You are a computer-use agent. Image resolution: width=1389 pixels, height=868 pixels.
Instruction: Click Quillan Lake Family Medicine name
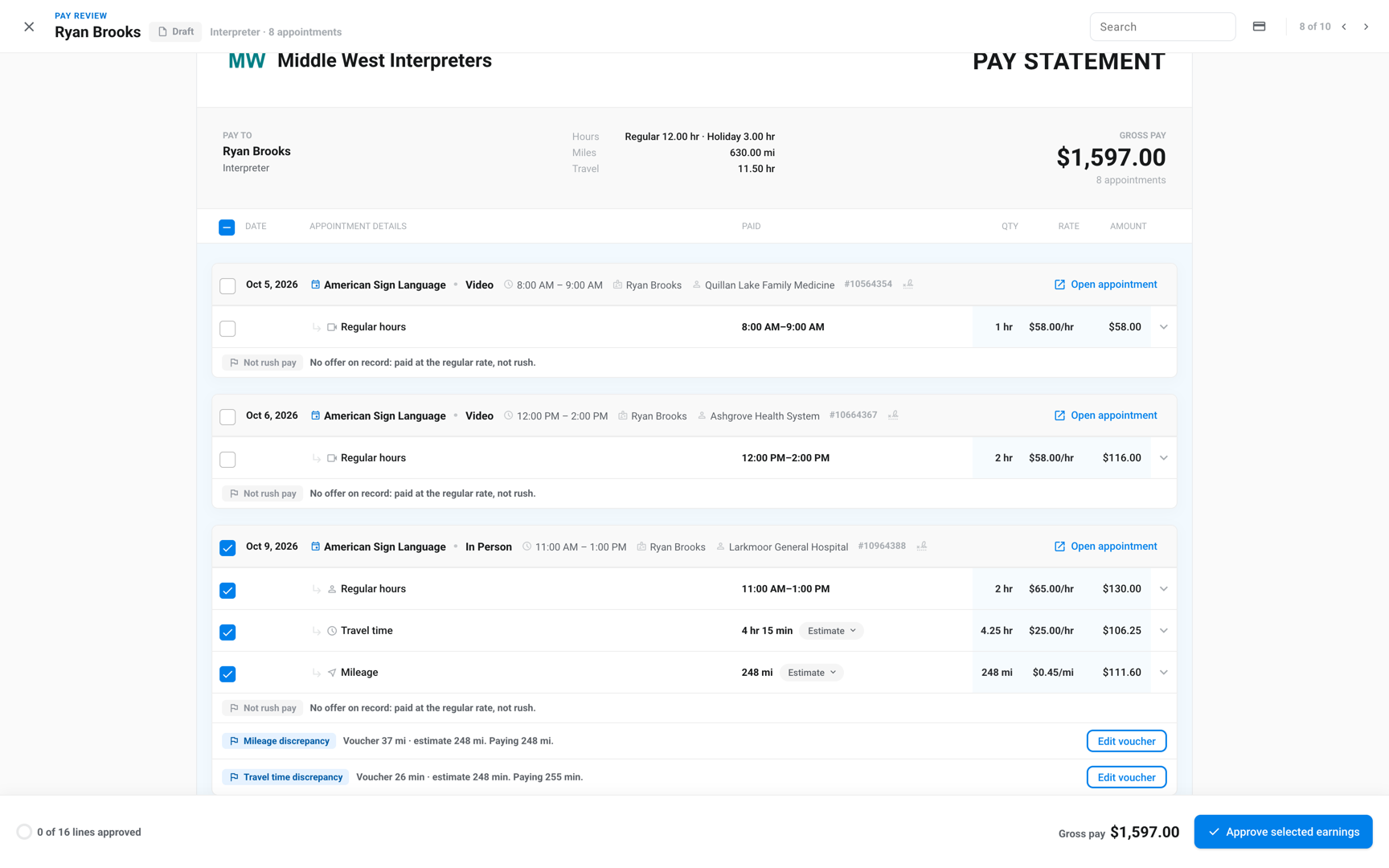coord(769,285)
